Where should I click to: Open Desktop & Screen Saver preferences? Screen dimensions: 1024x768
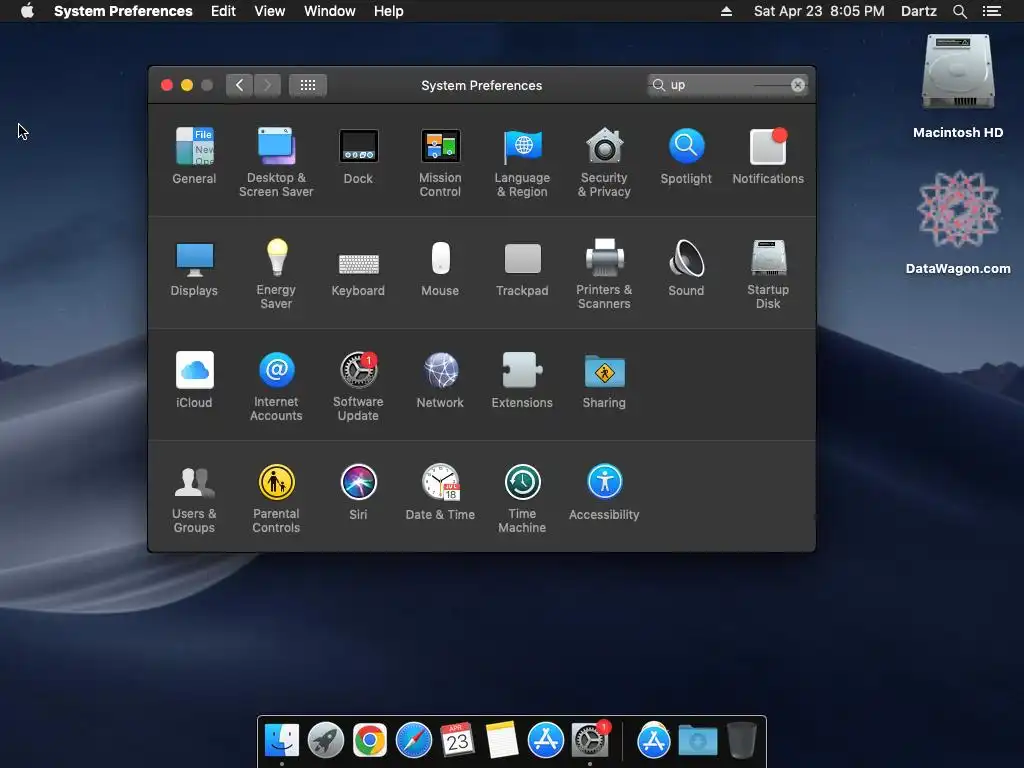tap(276, 162)
